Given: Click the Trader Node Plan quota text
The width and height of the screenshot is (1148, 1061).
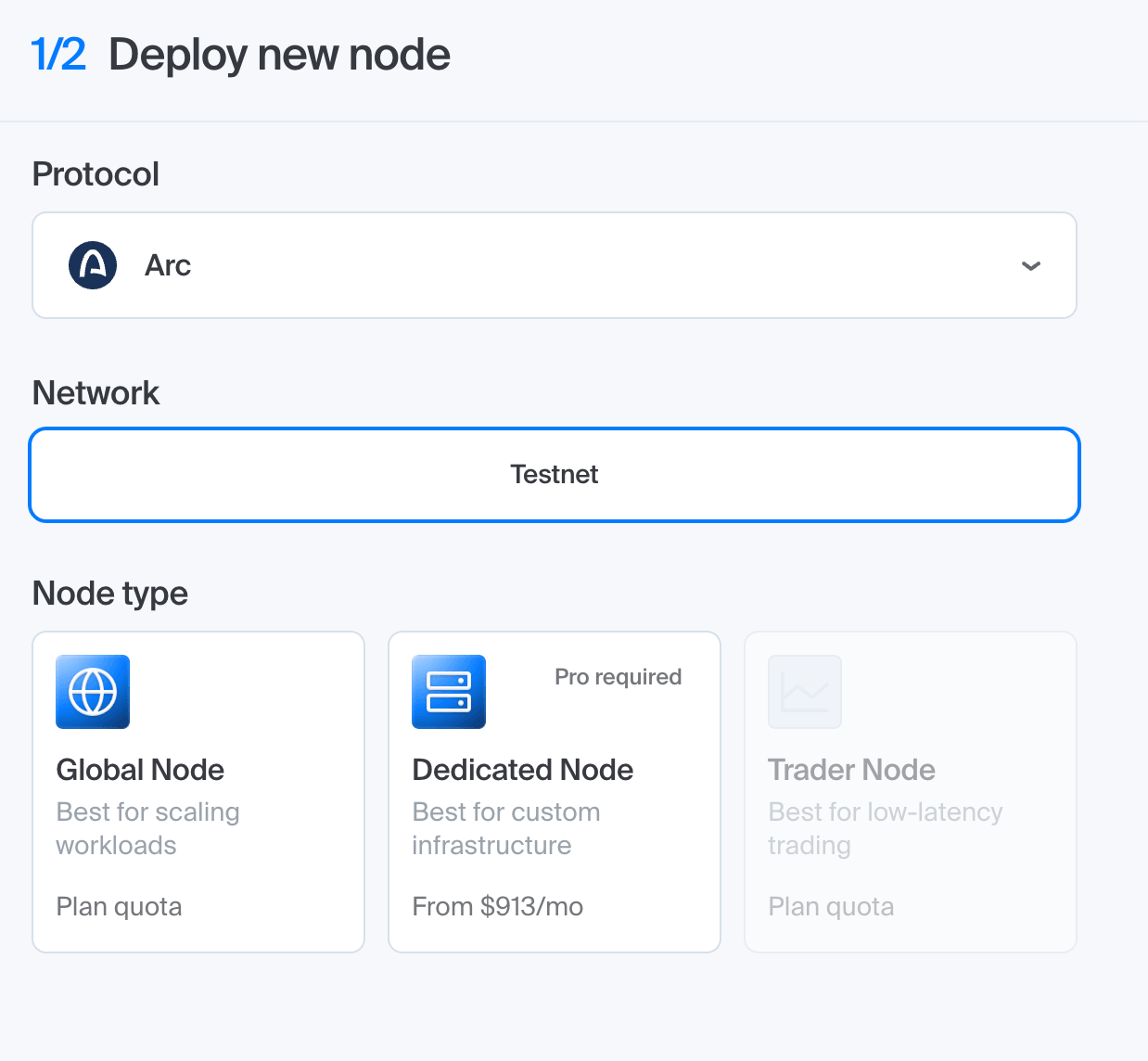Looking at the screenshot, I should (831, 906).
